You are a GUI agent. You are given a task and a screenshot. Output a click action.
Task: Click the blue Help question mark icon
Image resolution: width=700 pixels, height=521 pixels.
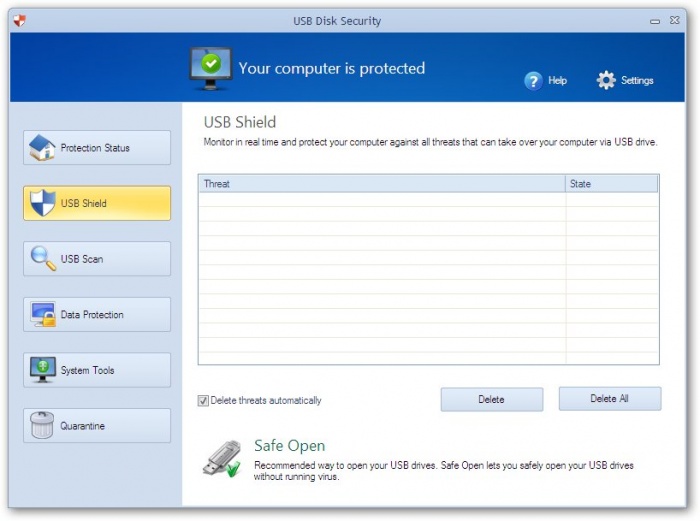(533, 81)
